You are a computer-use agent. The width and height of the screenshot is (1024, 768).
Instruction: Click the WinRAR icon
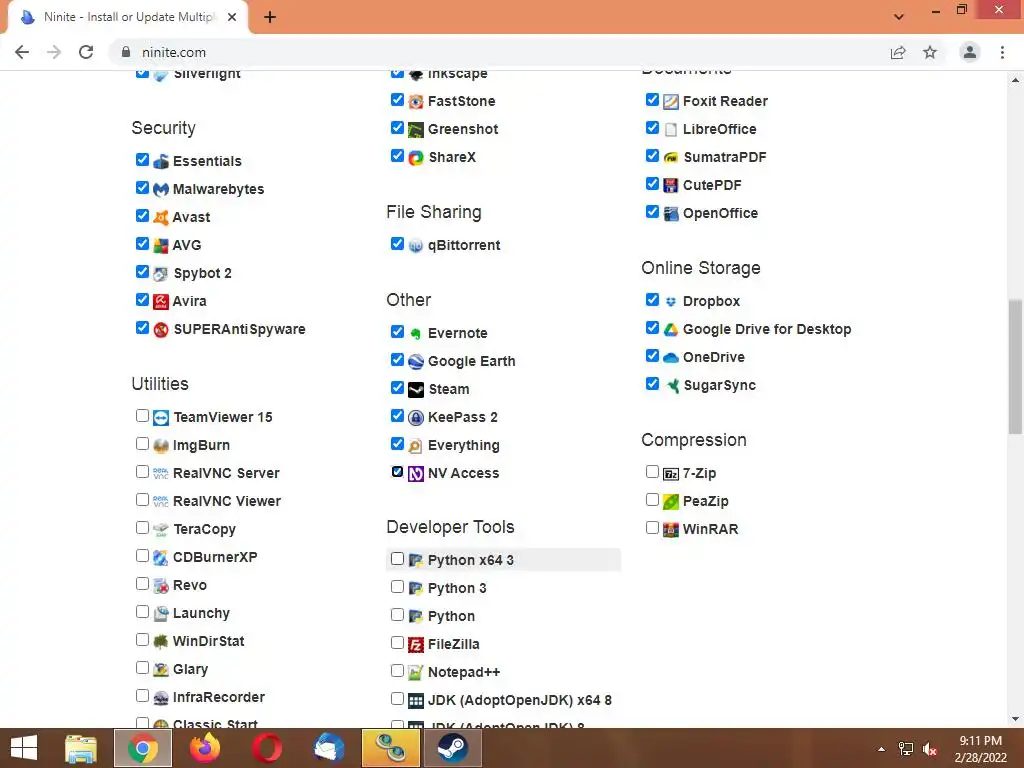pyautogui.click(x=671, y=529)
